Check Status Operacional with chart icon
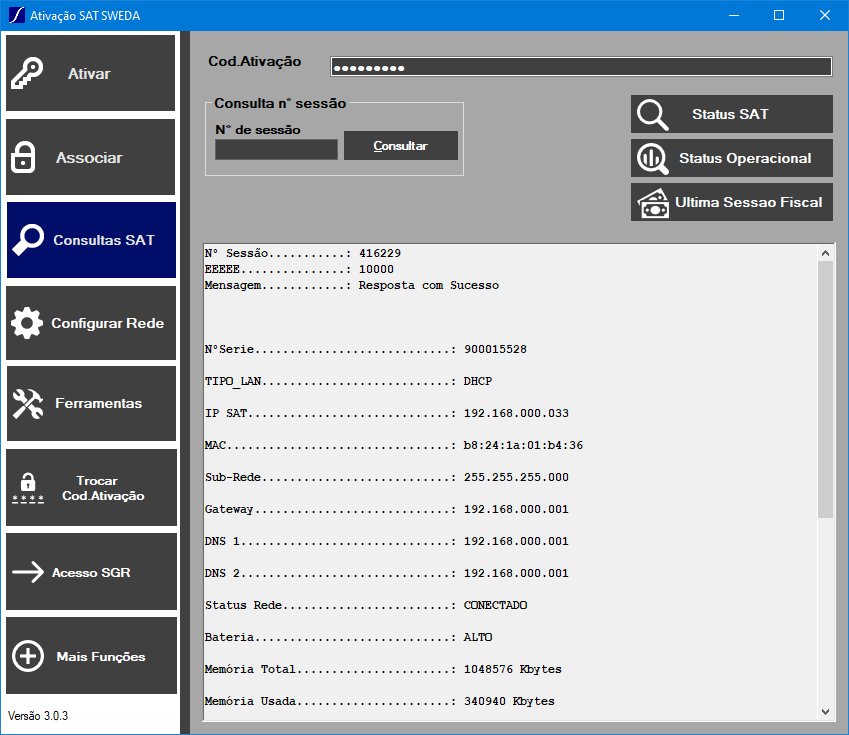This screenshot has width=849, height=735. (x=732, y=158)
